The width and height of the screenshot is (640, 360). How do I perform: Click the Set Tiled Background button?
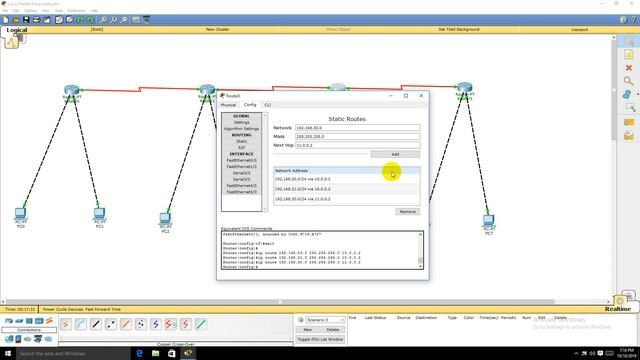459,29
